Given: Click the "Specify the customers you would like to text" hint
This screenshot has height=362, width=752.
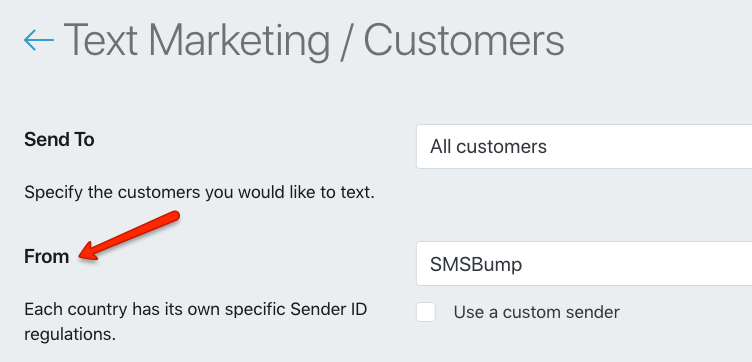Looking at the screenshot, I should pyautogui.click(x=199, y=193).
